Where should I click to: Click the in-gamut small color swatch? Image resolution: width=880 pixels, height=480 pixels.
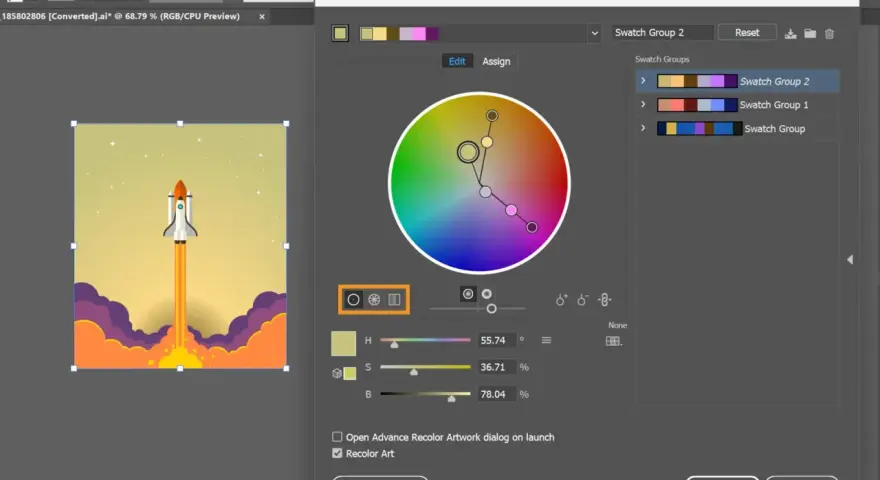[x=350, y=373]
